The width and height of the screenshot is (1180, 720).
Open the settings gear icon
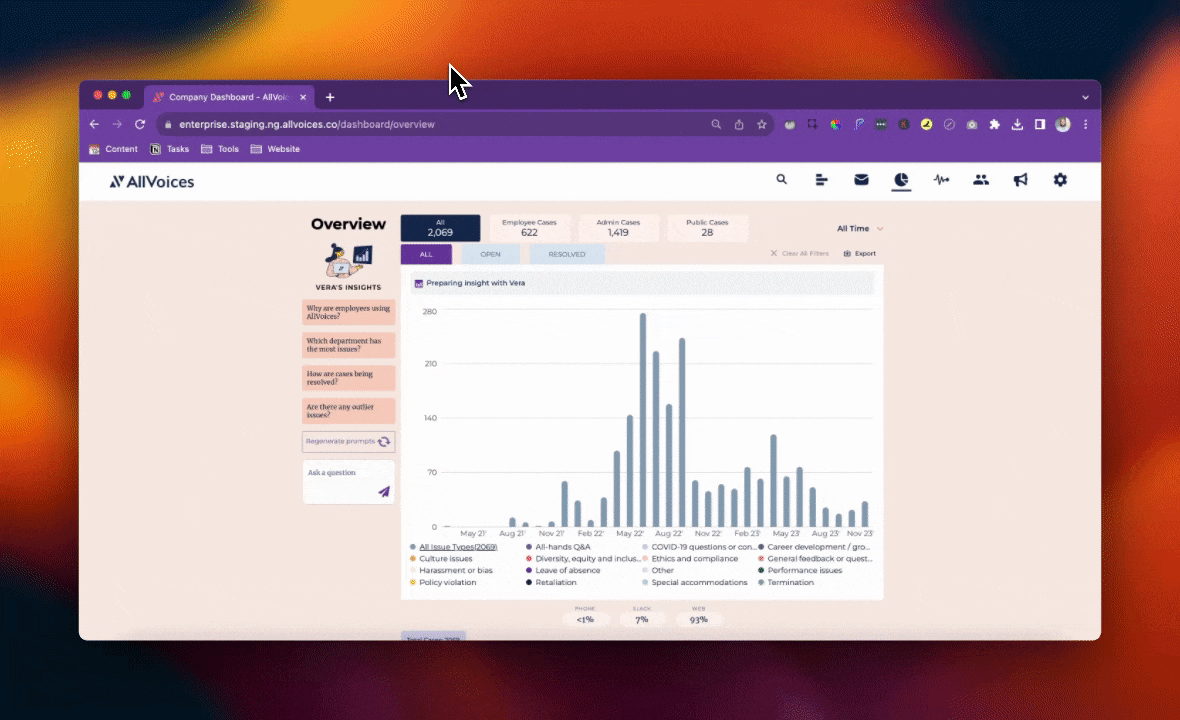tap(1060, 180)
